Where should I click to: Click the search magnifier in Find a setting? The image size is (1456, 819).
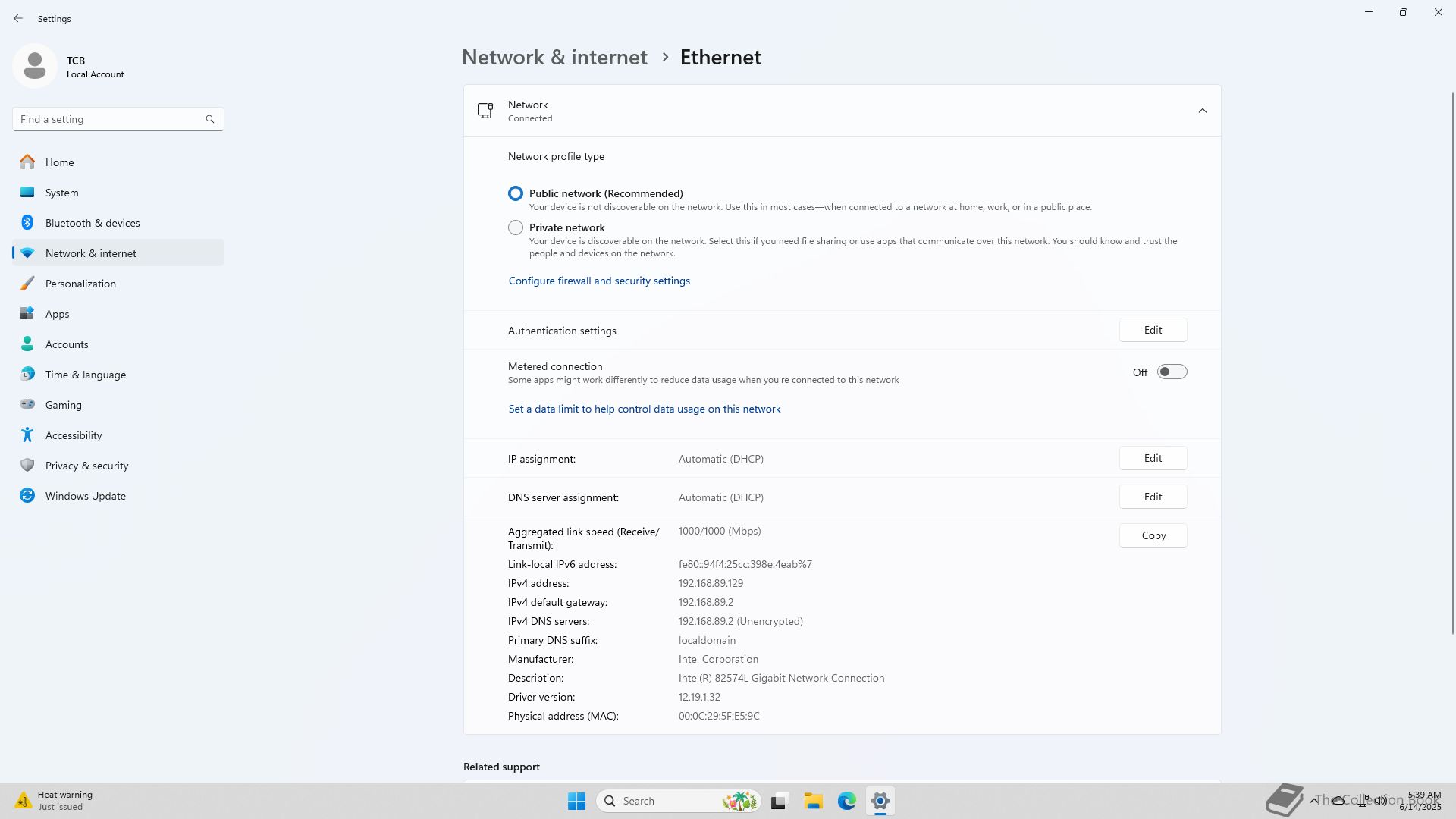(210, 119)
